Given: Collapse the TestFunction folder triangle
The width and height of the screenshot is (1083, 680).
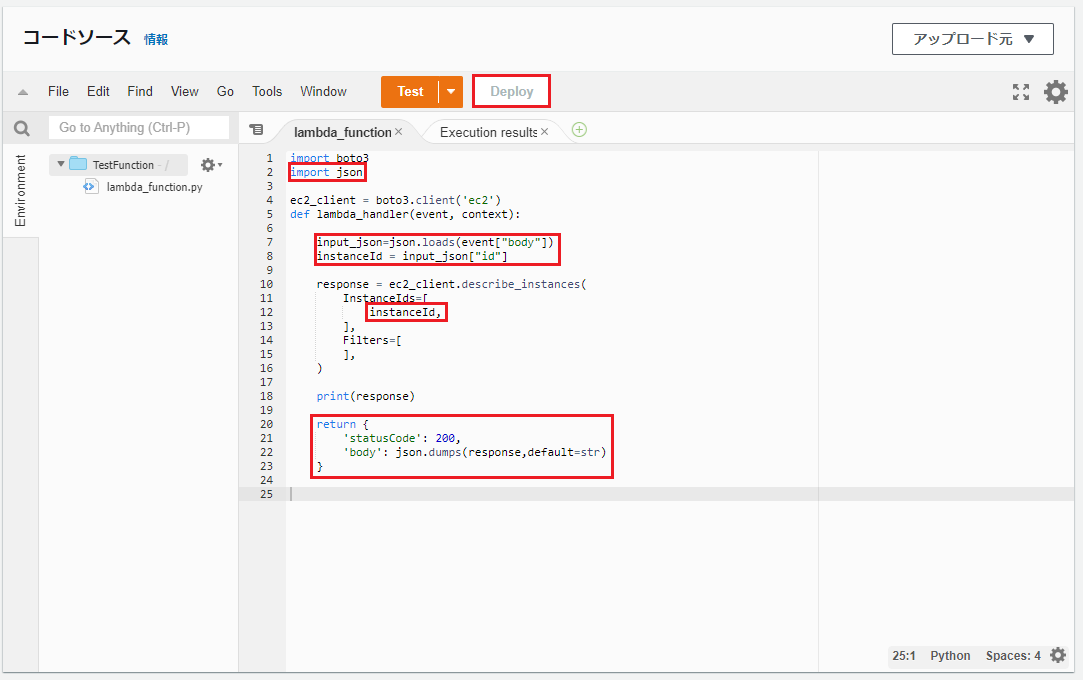Looking at the screenshot, I should coord(61,164).
